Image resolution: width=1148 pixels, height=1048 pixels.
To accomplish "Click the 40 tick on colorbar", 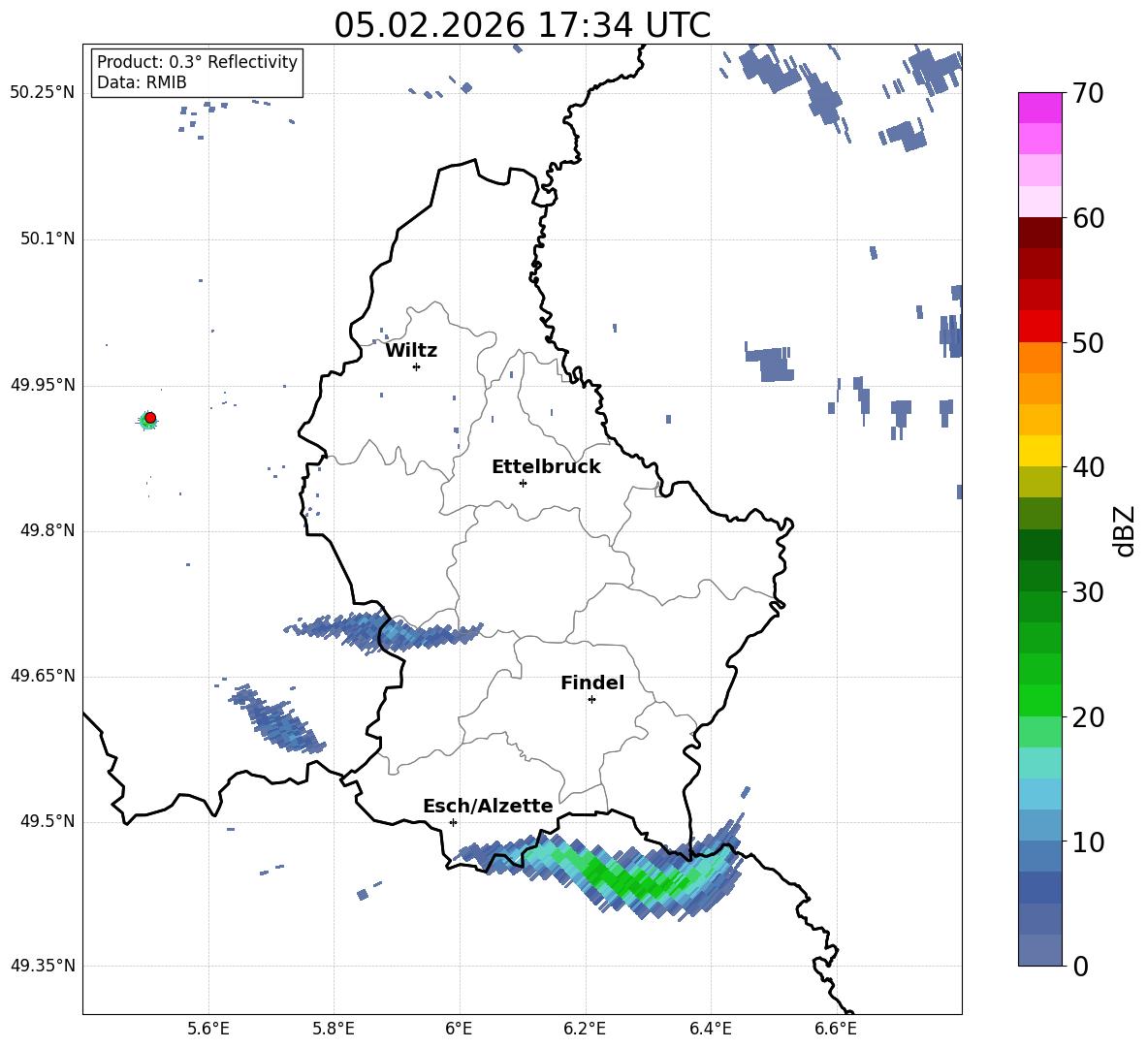I will tap(1088, 467).
